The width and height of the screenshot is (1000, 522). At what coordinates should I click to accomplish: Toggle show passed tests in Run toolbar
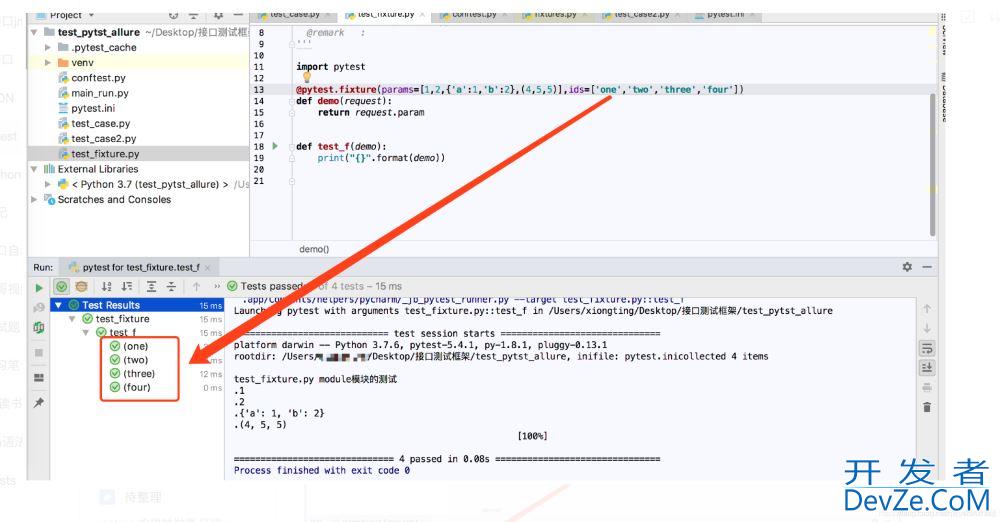[61, 287]
